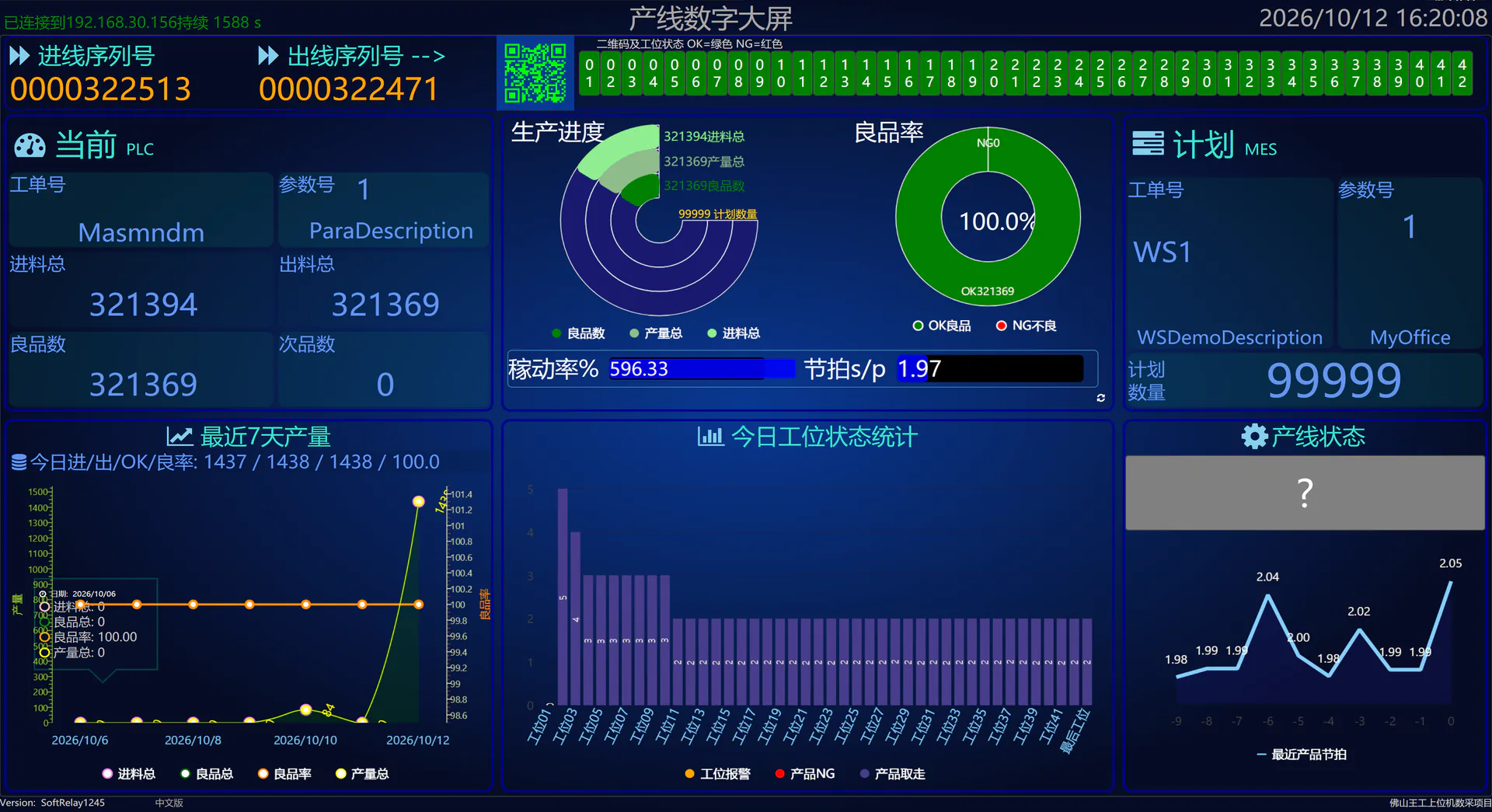Screen dimensions: 1492x812
Task: Click the gear icon beside 产线状态
Action: (1254, 437)
